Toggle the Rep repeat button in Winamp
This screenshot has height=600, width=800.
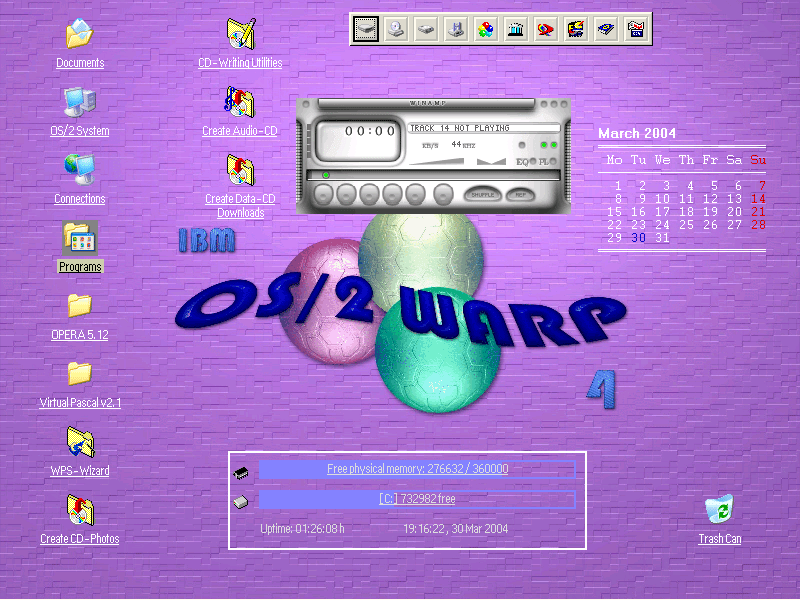coord(520,195)
